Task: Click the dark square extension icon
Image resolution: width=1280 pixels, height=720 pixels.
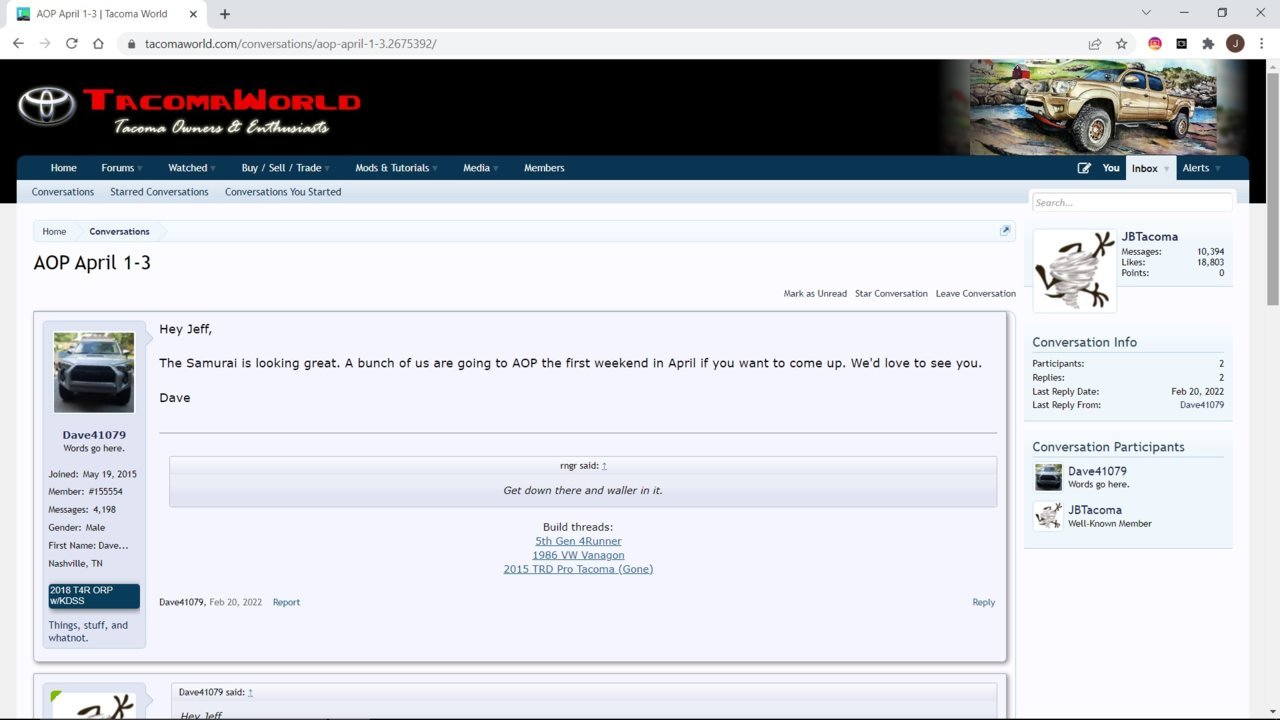Action: point(1181,44)
